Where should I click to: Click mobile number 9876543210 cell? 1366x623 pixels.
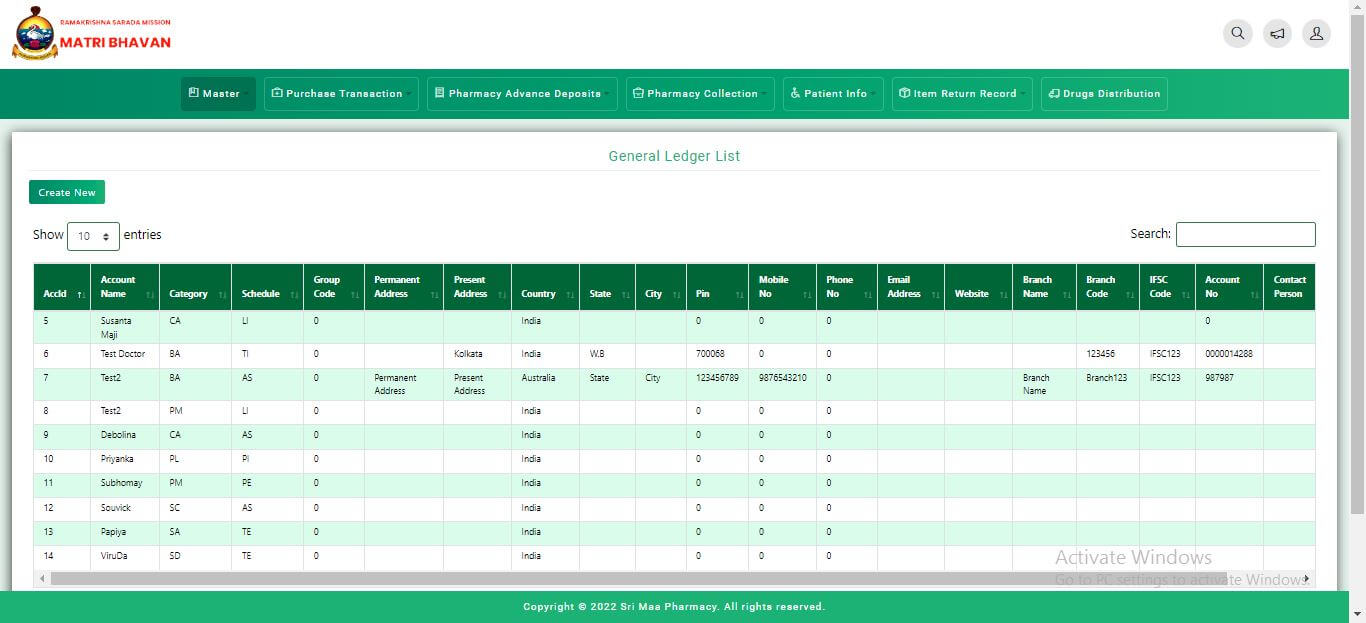click(x=782, y=384)
